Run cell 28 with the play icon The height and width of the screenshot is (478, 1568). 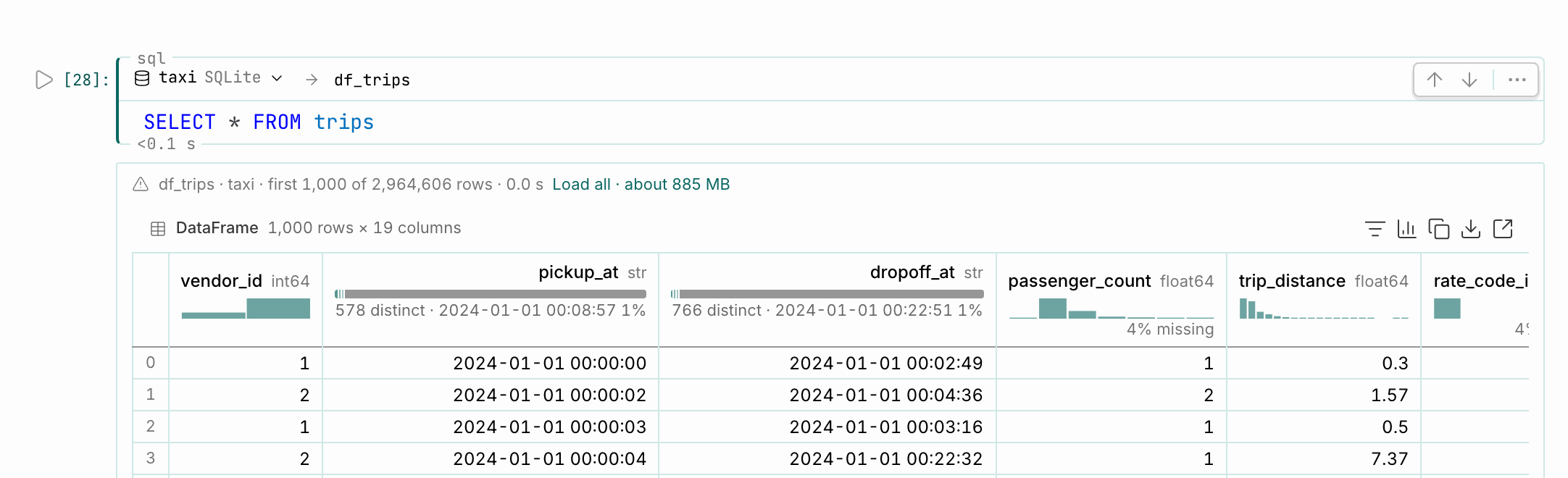tap(44, 80)
